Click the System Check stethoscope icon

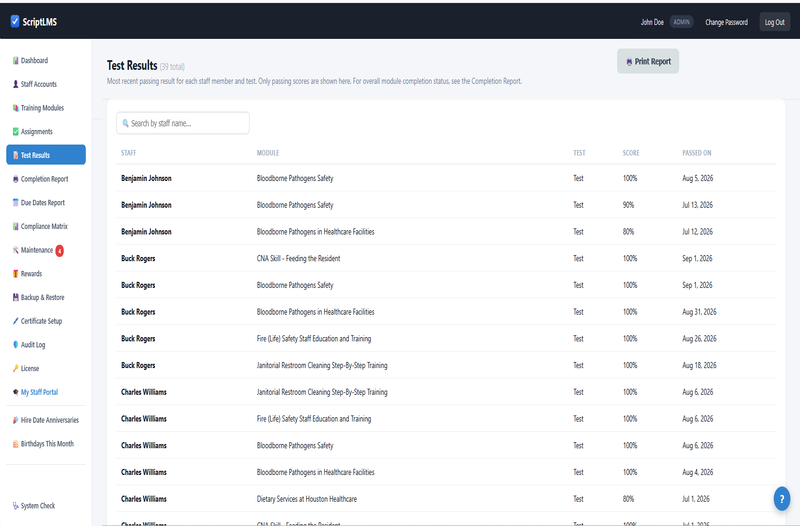click(15, 506)
